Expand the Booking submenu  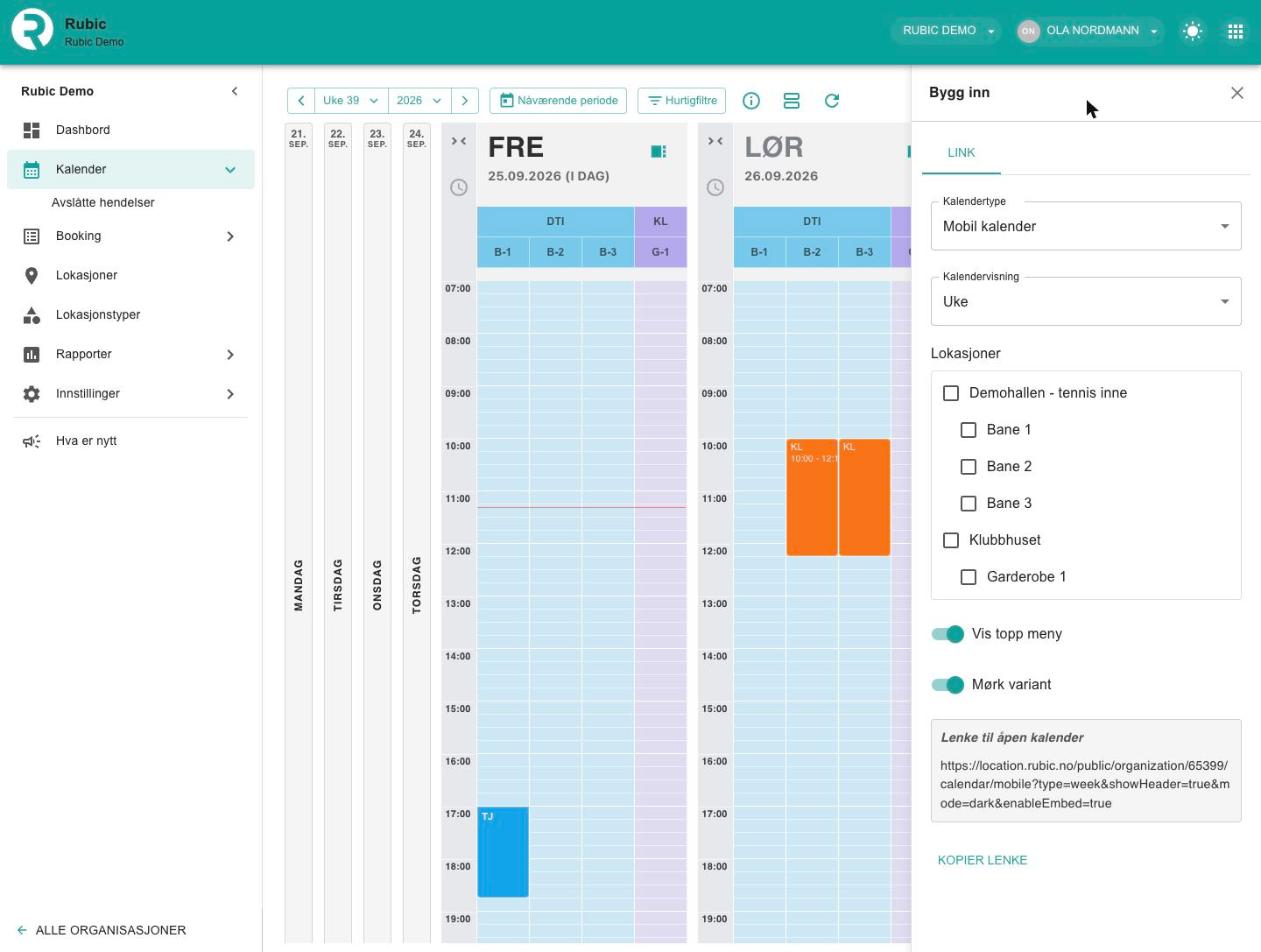[230, 236]
